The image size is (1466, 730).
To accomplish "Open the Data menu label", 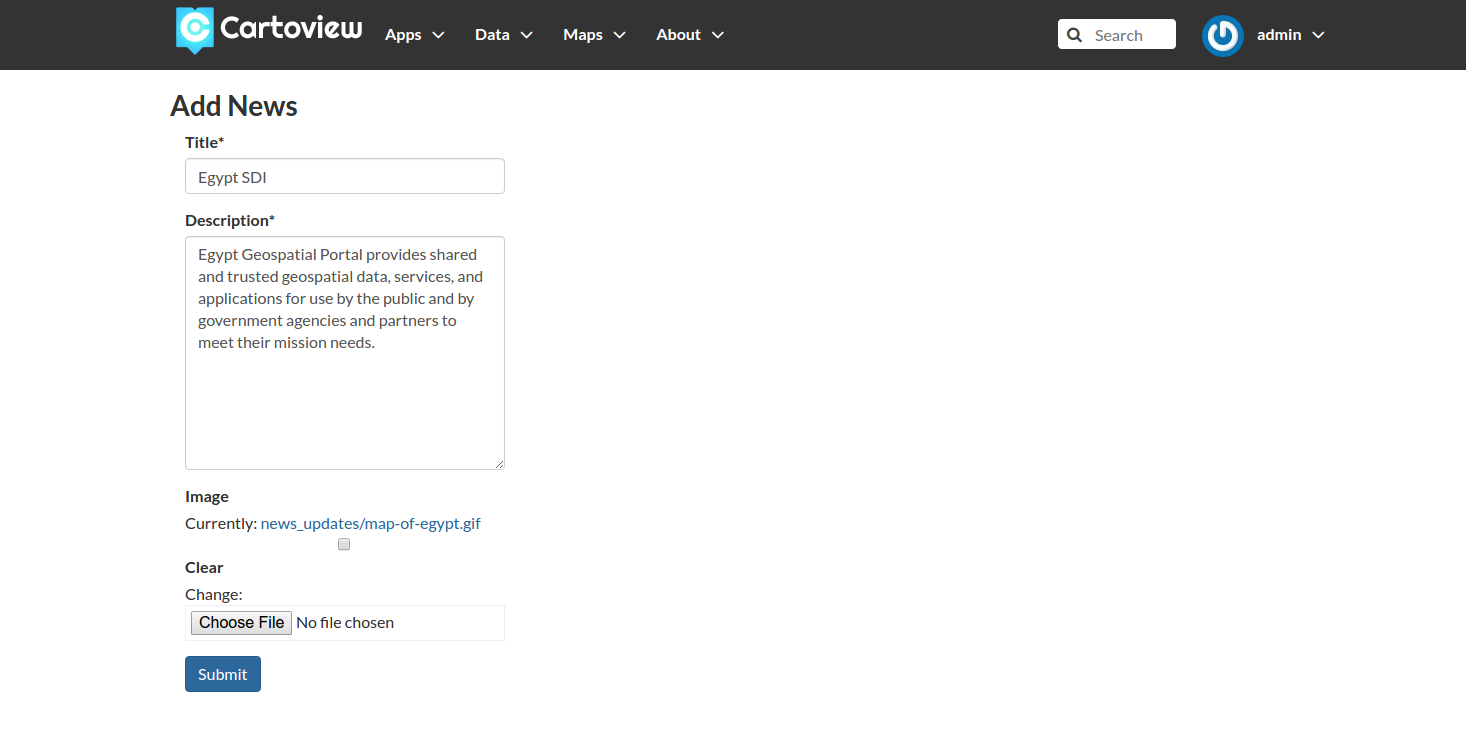I will (492, 35).
